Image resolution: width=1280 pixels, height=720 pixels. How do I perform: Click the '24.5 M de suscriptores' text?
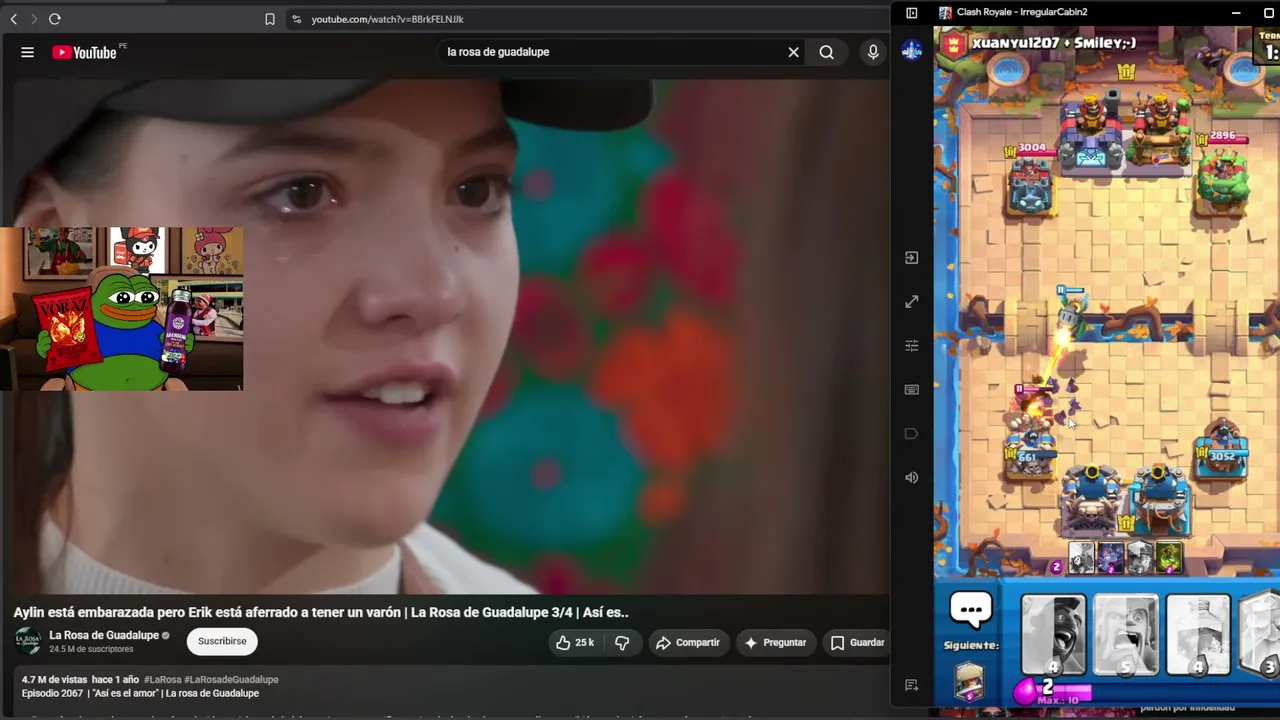click(x=91, y=649)
